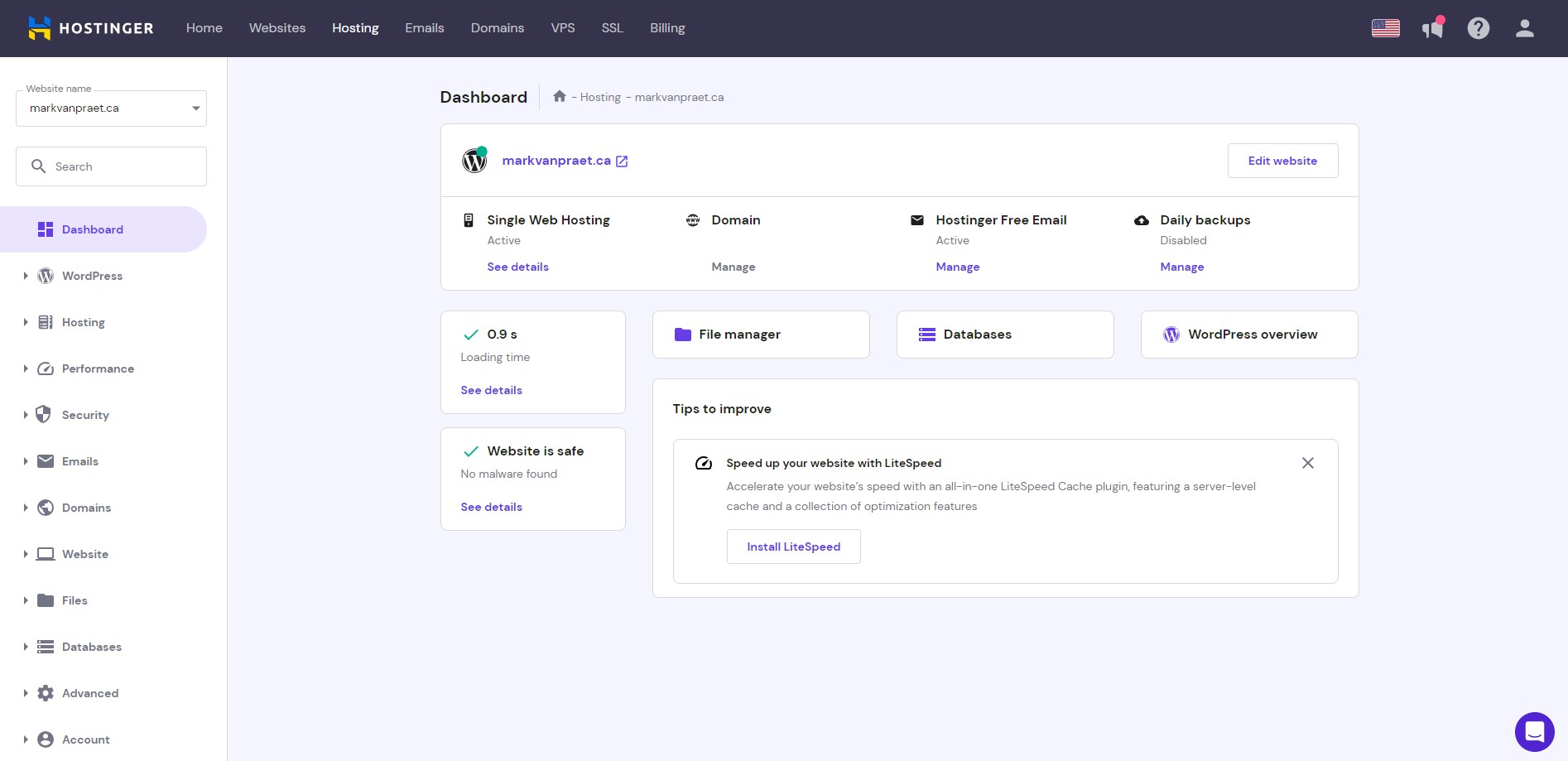1568x761 pixels.
Task: Open the File manager card
Action: pos(760,335)
